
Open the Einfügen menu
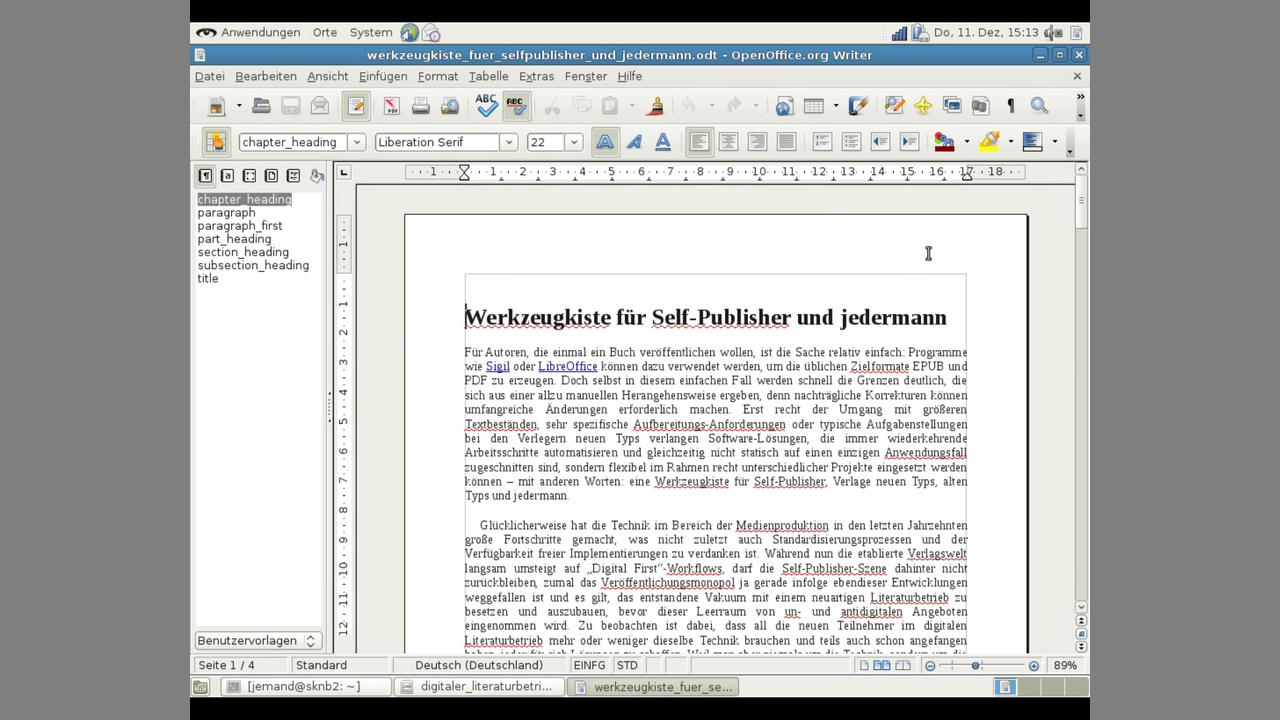(383, 76)
